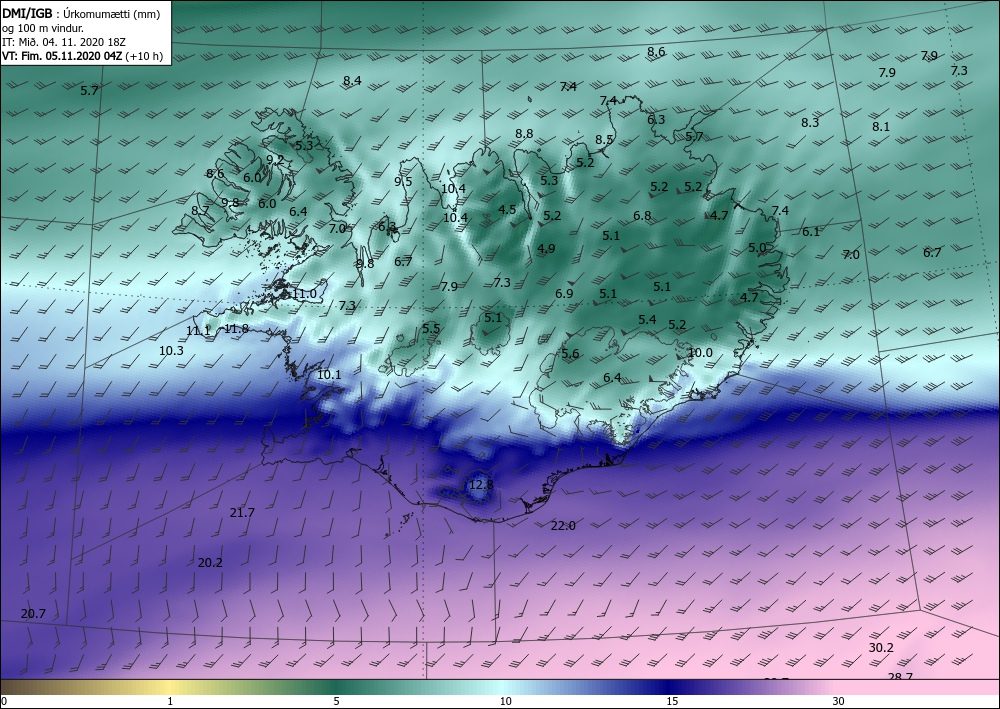Click the 6.8 value on the map

(x=642, y=216)
